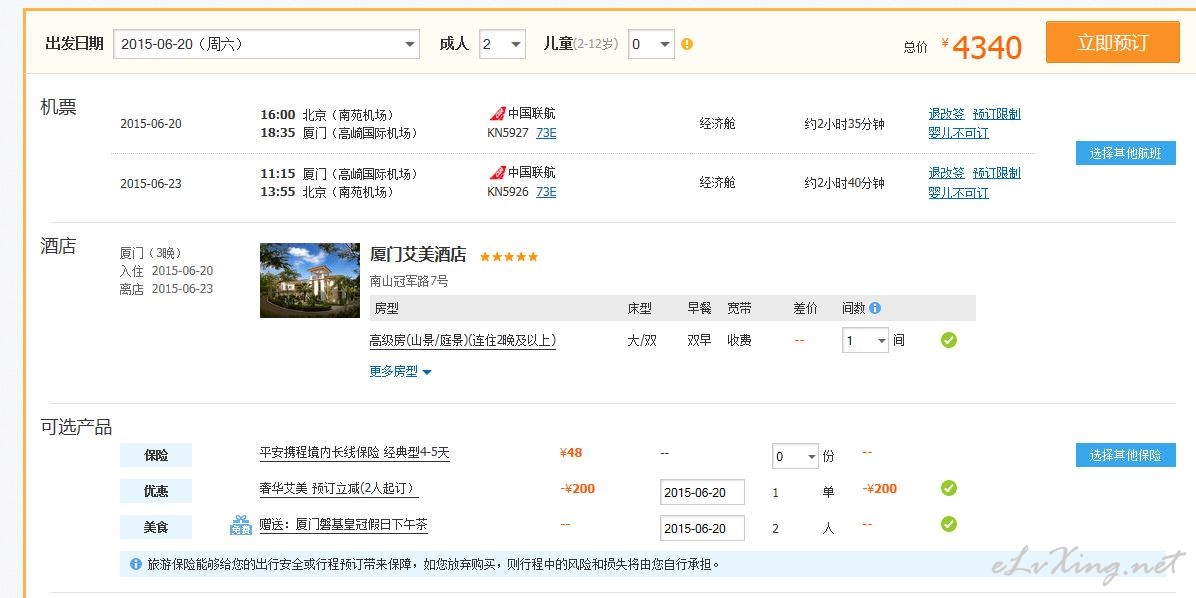Click the 11:15 厦门（高崎国际机场） departure line
This screenshot has width=1196, height=598.
[x=339, y=174]
